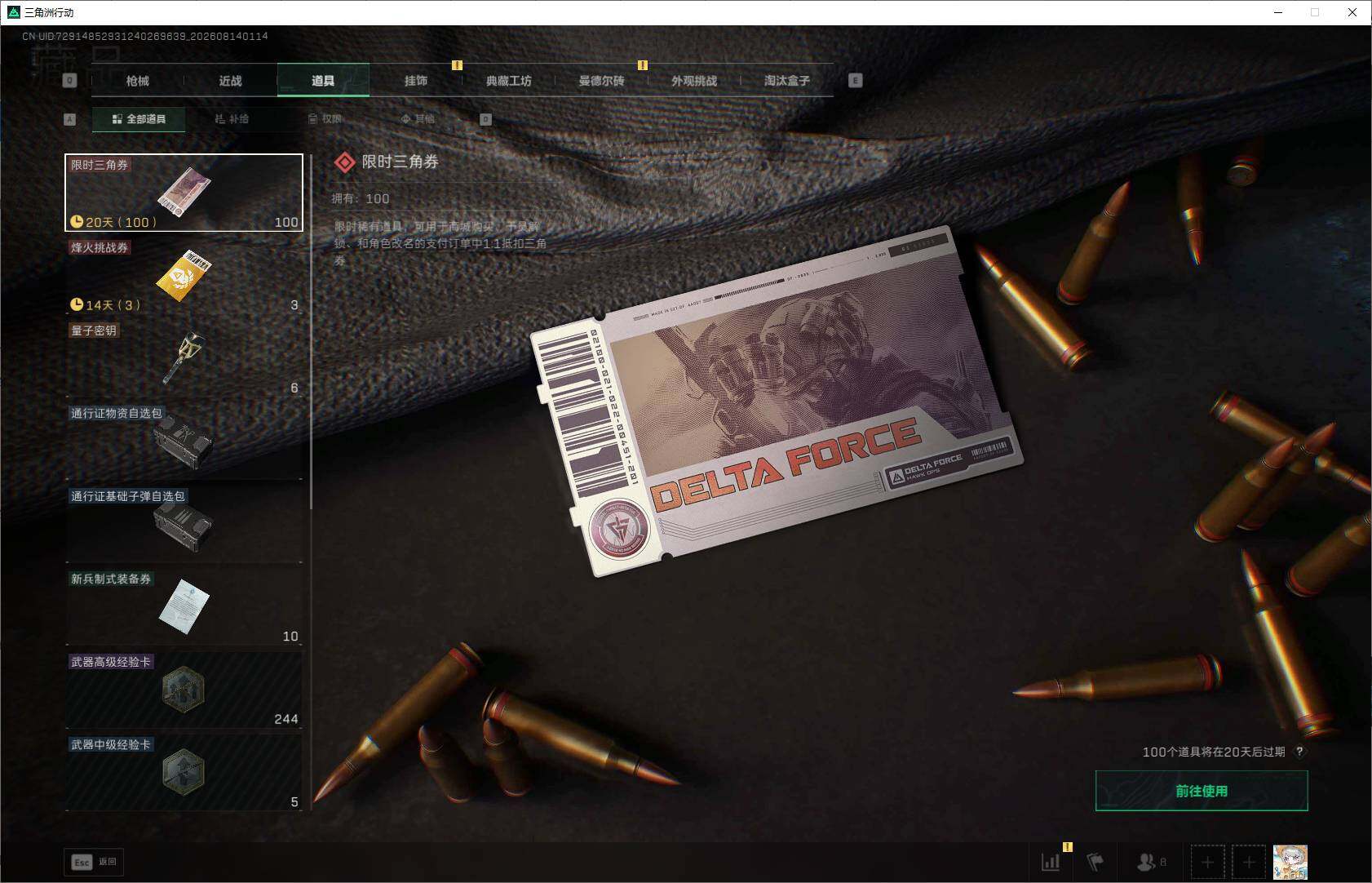Open the expiry help question mark
Viewport: 1372px width, 883px height.
coord(1299,752)
